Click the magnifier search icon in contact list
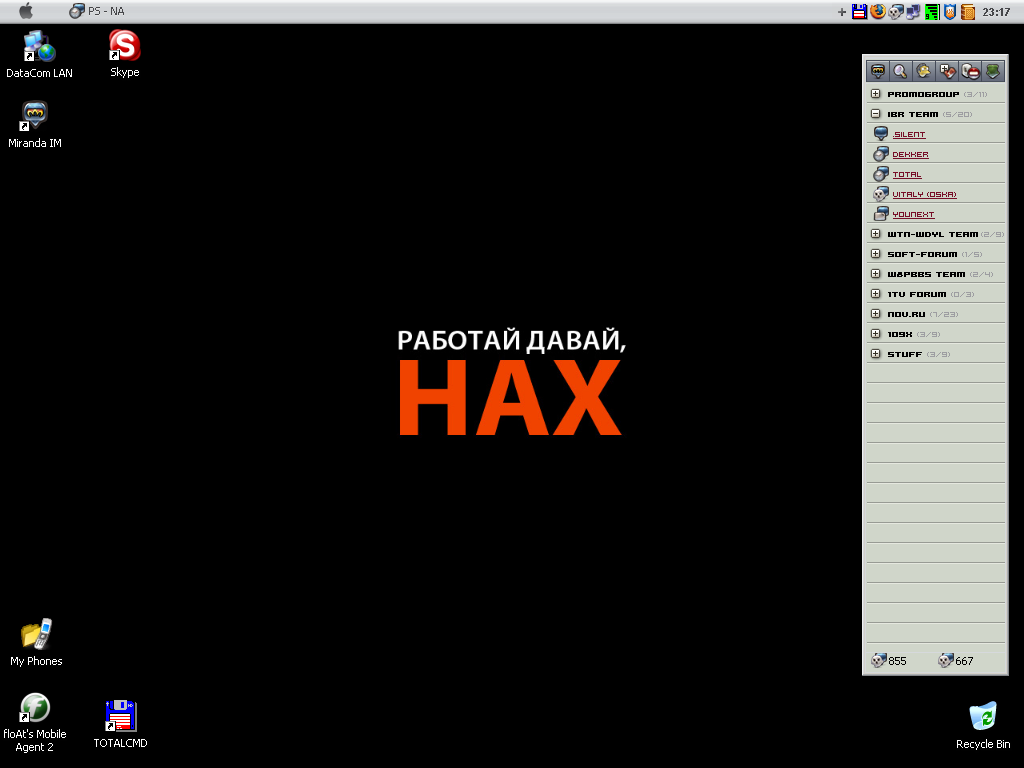 pos(900,71)
